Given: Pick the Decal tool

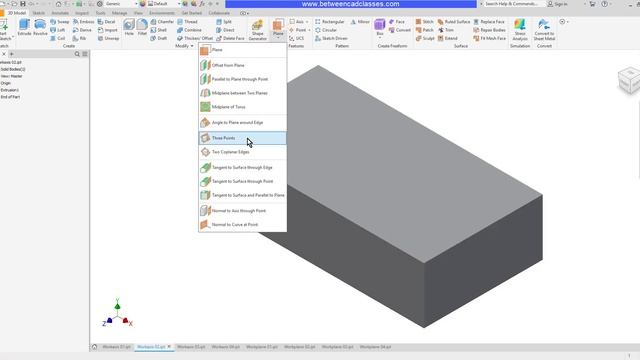Looking at the screenshot, I should coord(107,22).
